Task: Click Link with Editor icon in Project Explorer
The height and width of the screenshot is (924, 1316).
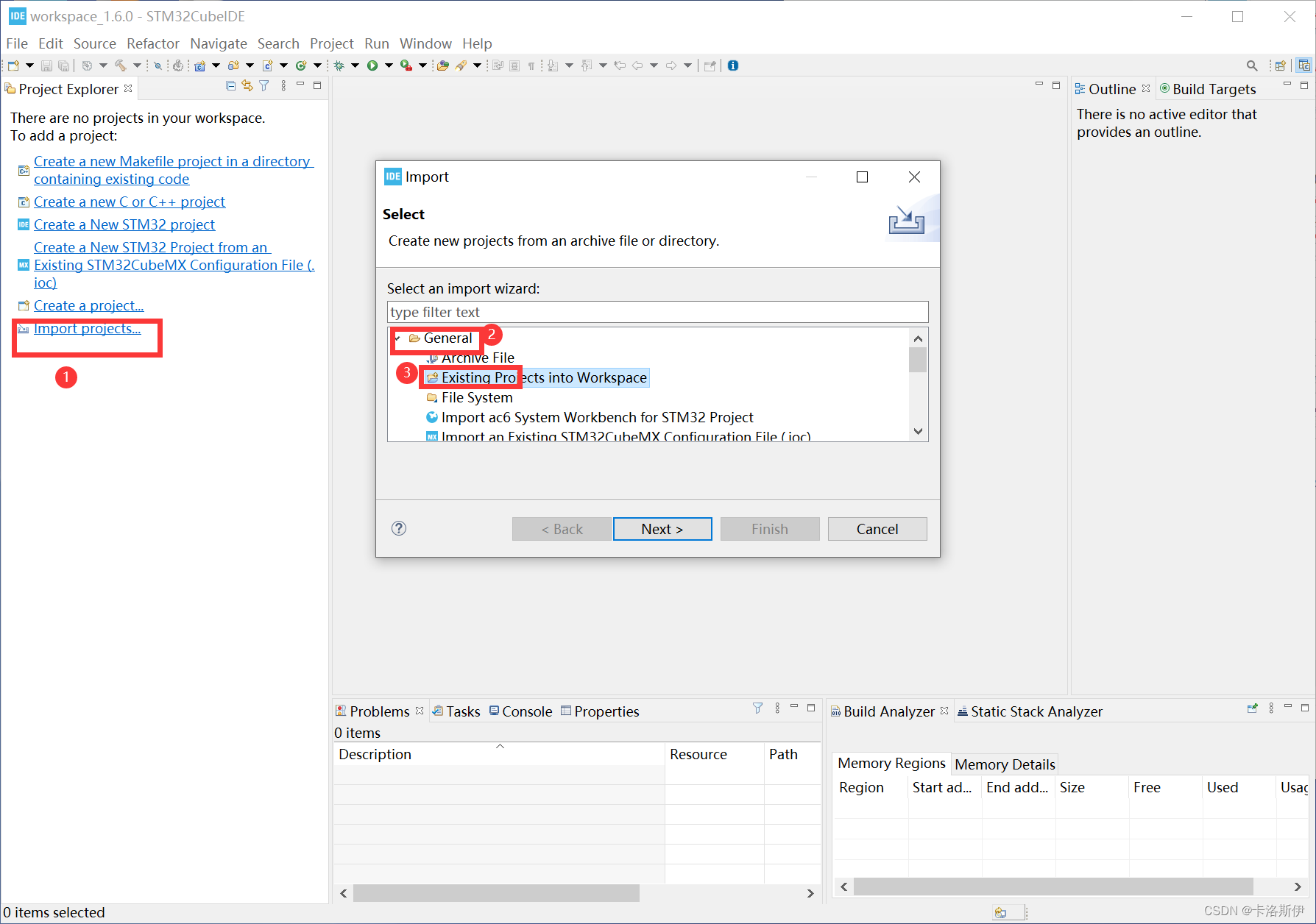Action: click(247, 86)
